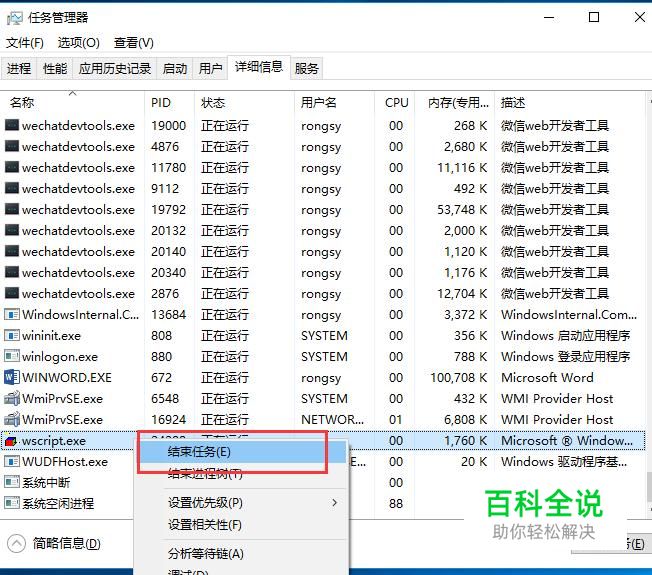Viewport: 652px width, 575px height.
Task: Switch to the 性能 tab
Action: tap(55, 68)
